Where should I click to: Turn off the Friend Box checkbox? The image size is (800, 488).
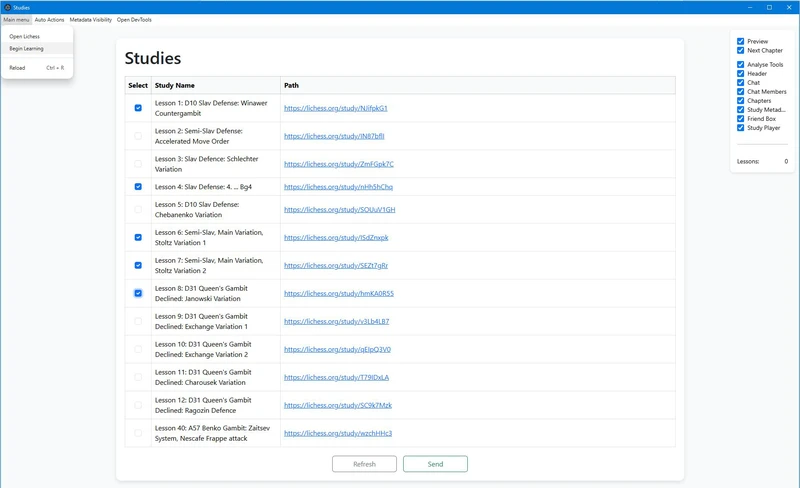point(740,119)
